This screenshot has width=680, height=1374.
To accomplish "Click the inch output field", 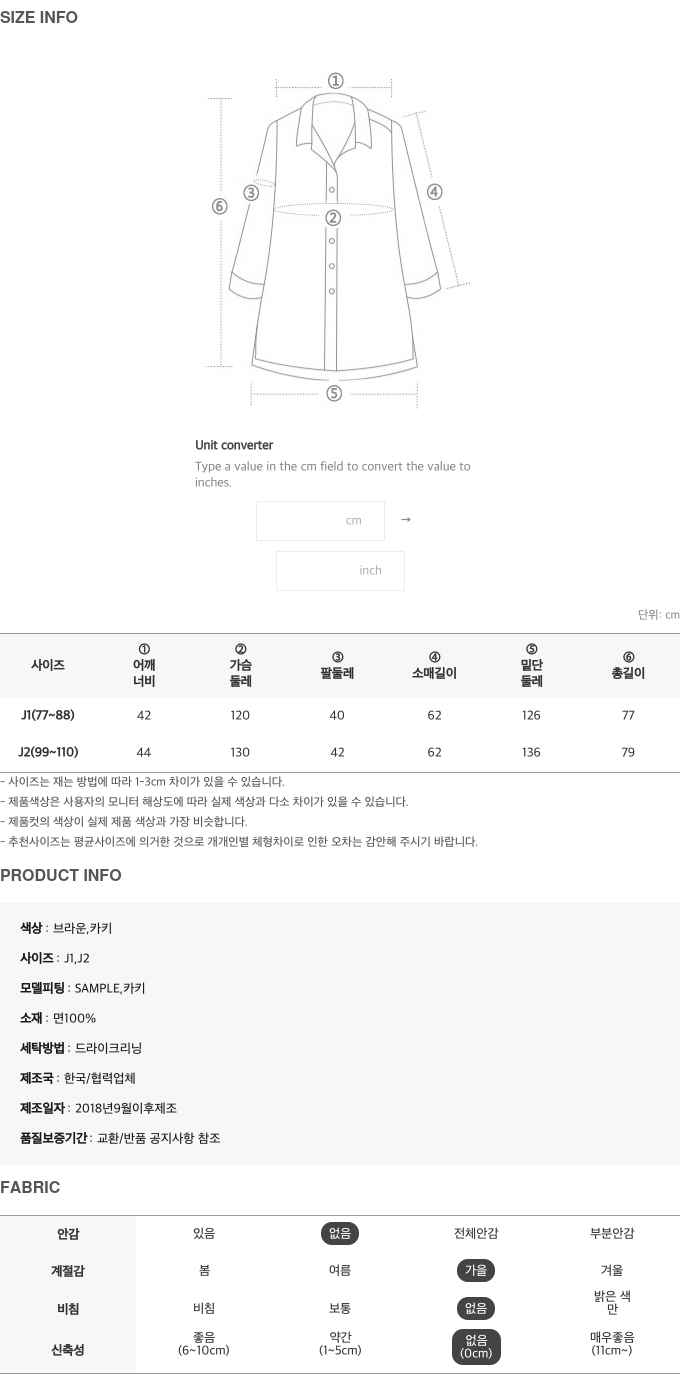I will click(x=340, y=571).
